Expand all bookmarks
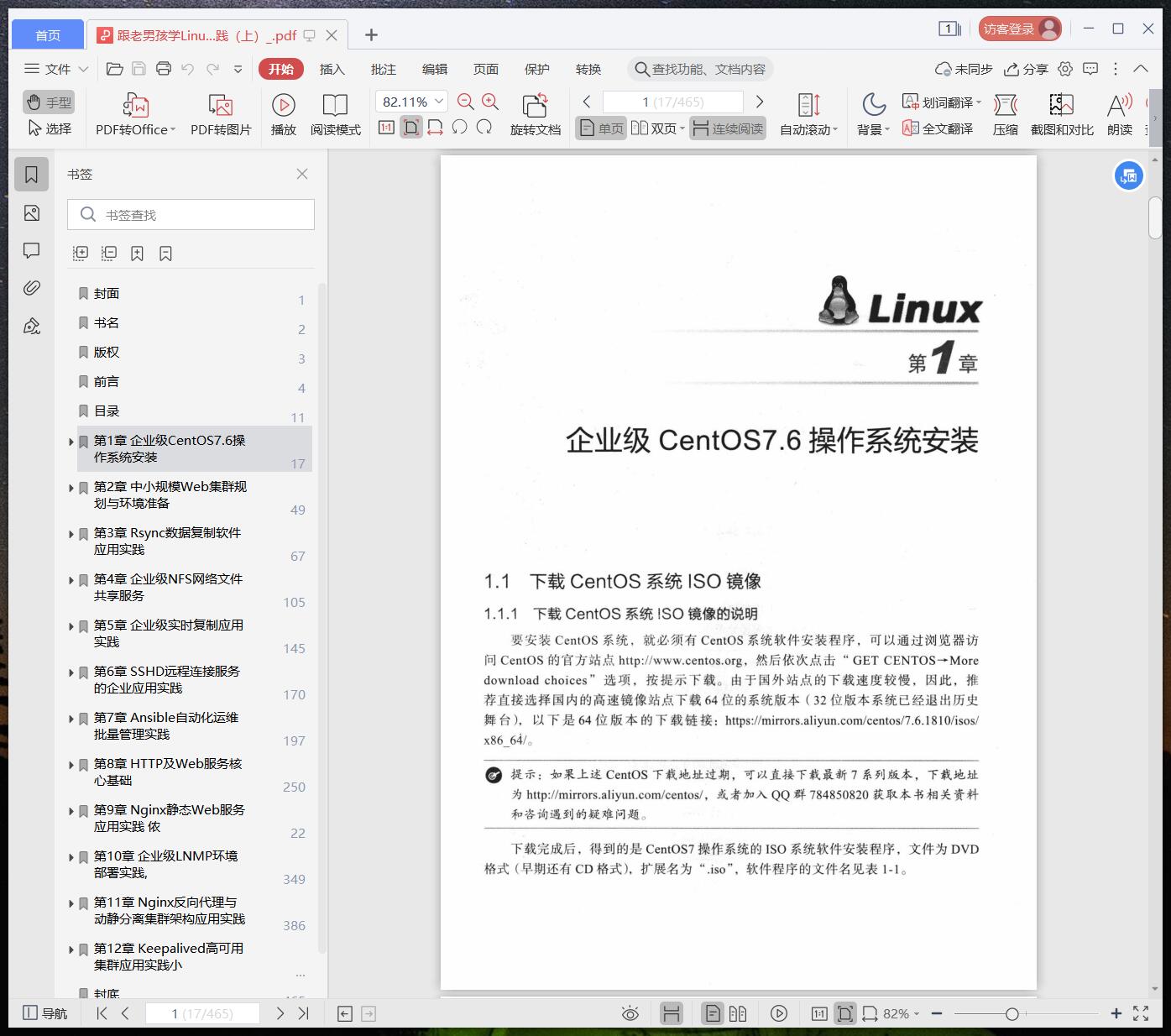The width and height of the screenshot is (1171, 1036). [81, 253]
